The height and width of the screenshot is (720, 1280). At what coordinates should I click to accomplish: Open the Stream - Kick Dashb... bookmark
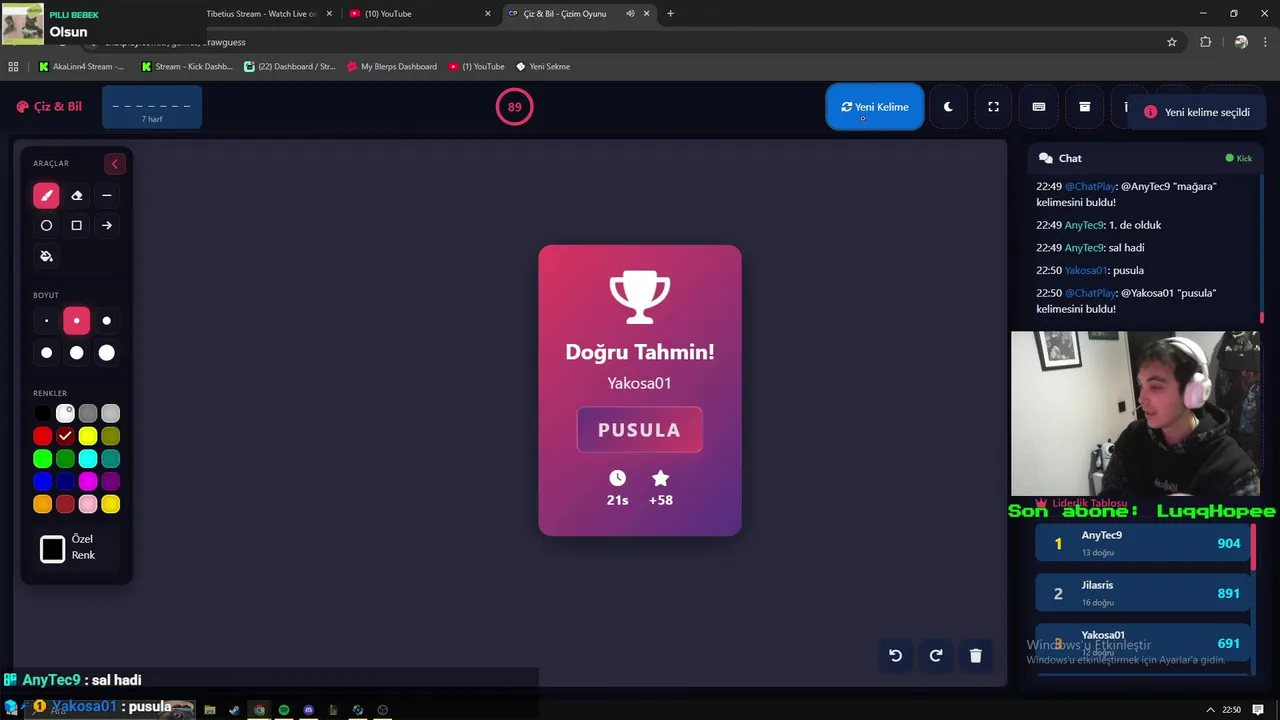pos(187,67)
